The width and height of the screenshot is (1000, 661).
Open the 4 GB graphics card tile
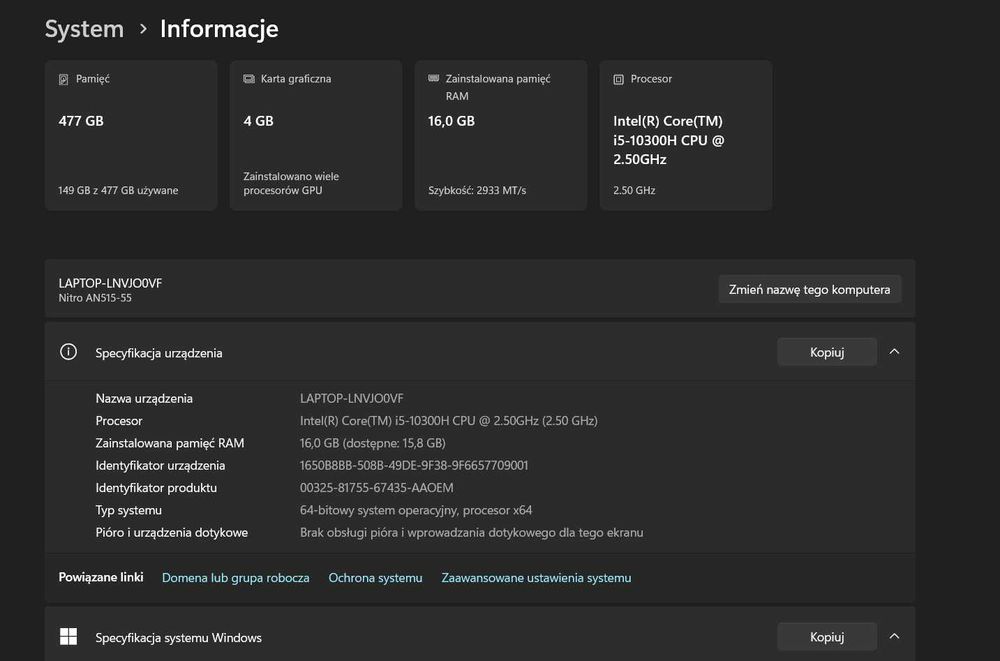316,135
